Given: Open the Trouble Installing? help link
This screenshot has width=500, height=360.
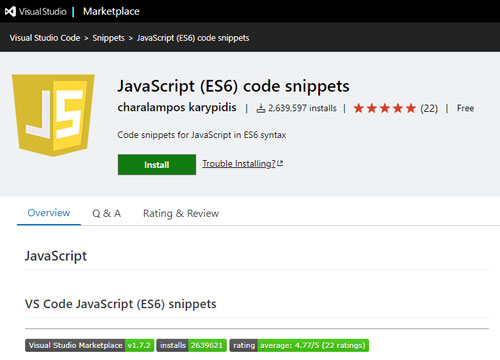Looking at the screenshot, I should click(239, 164).
